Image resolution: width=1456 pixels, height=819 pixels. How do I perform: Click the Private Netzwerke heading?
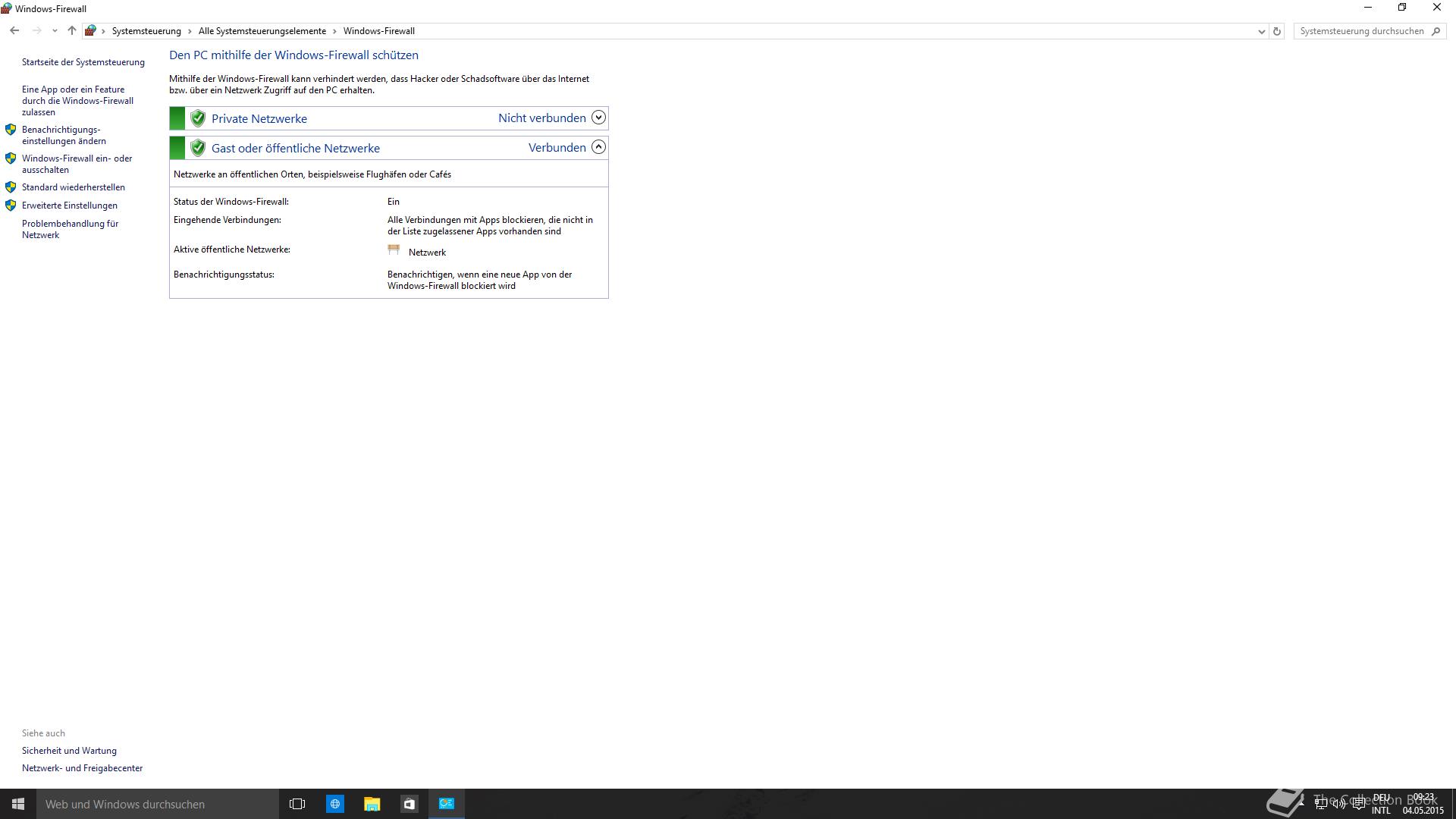point(259,118)
